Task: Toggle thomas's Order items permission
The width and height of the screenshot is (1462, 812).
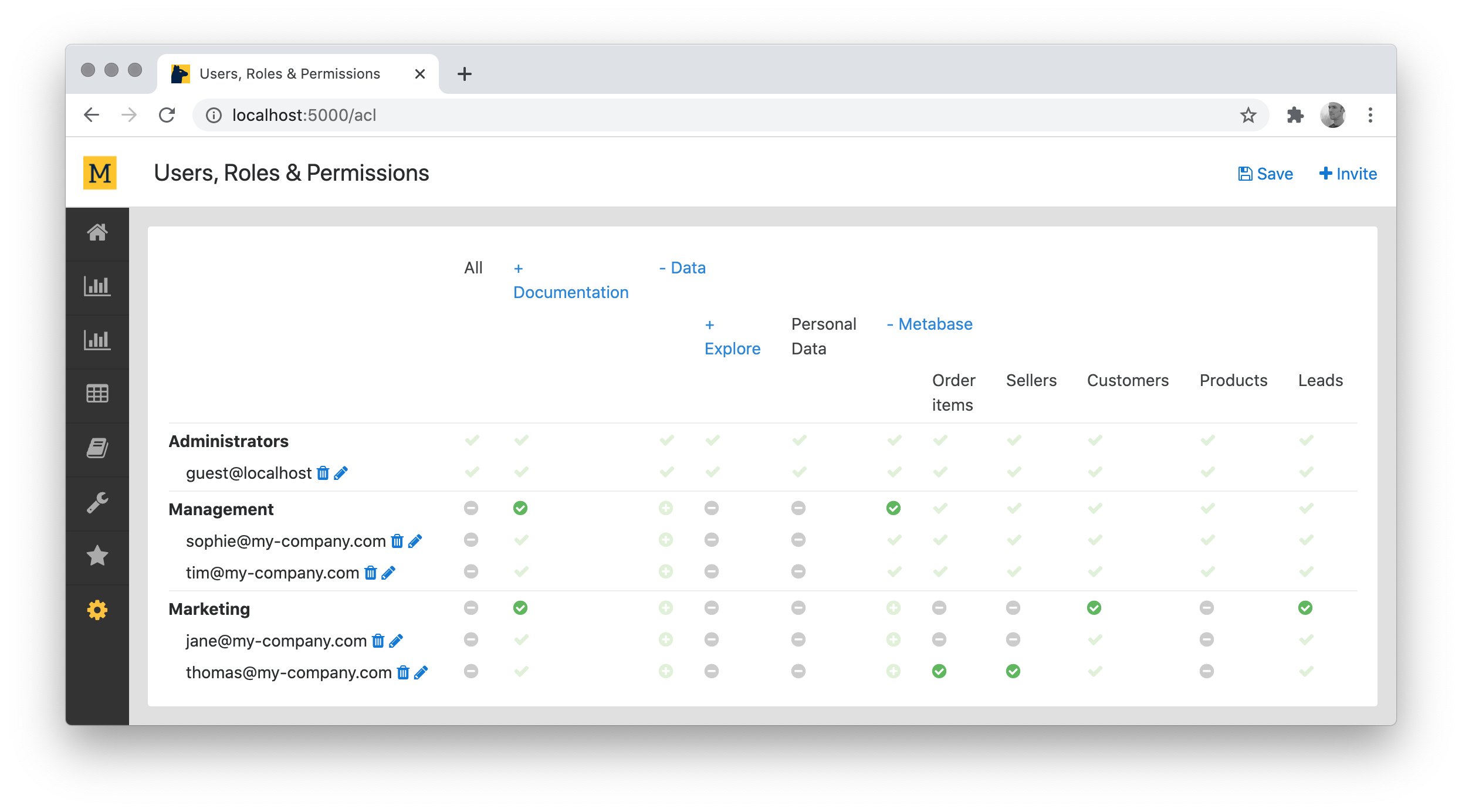Action: [939, 671]
